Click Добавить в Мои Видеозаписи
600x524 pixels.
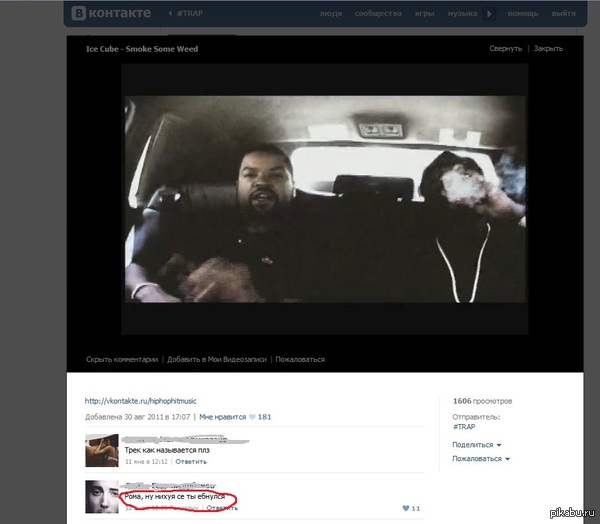[217, 359]
